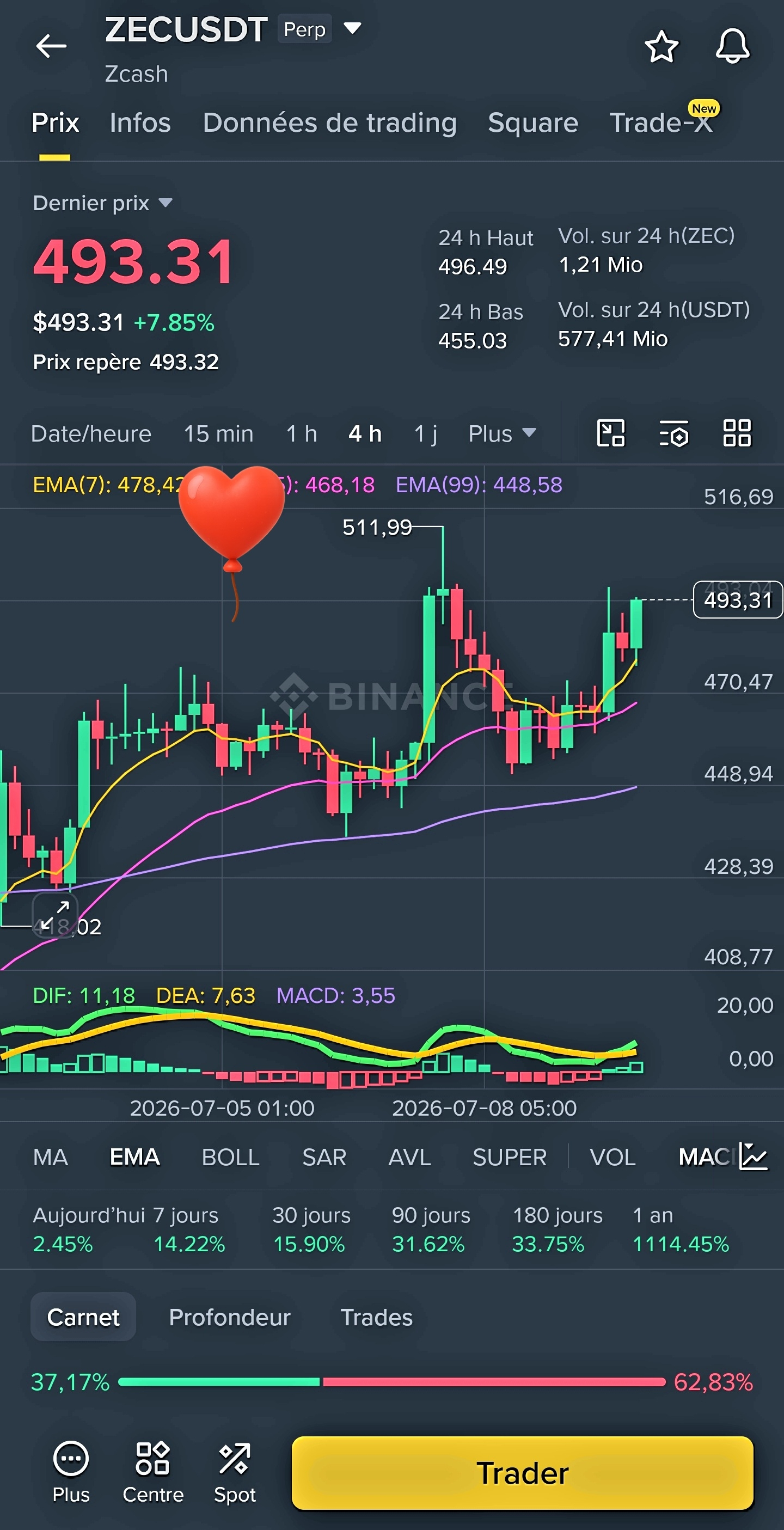Viewport: 784px width, 1530px height.
Task: Expand the Plus timeframe dropdown
Action: point(502,433)
